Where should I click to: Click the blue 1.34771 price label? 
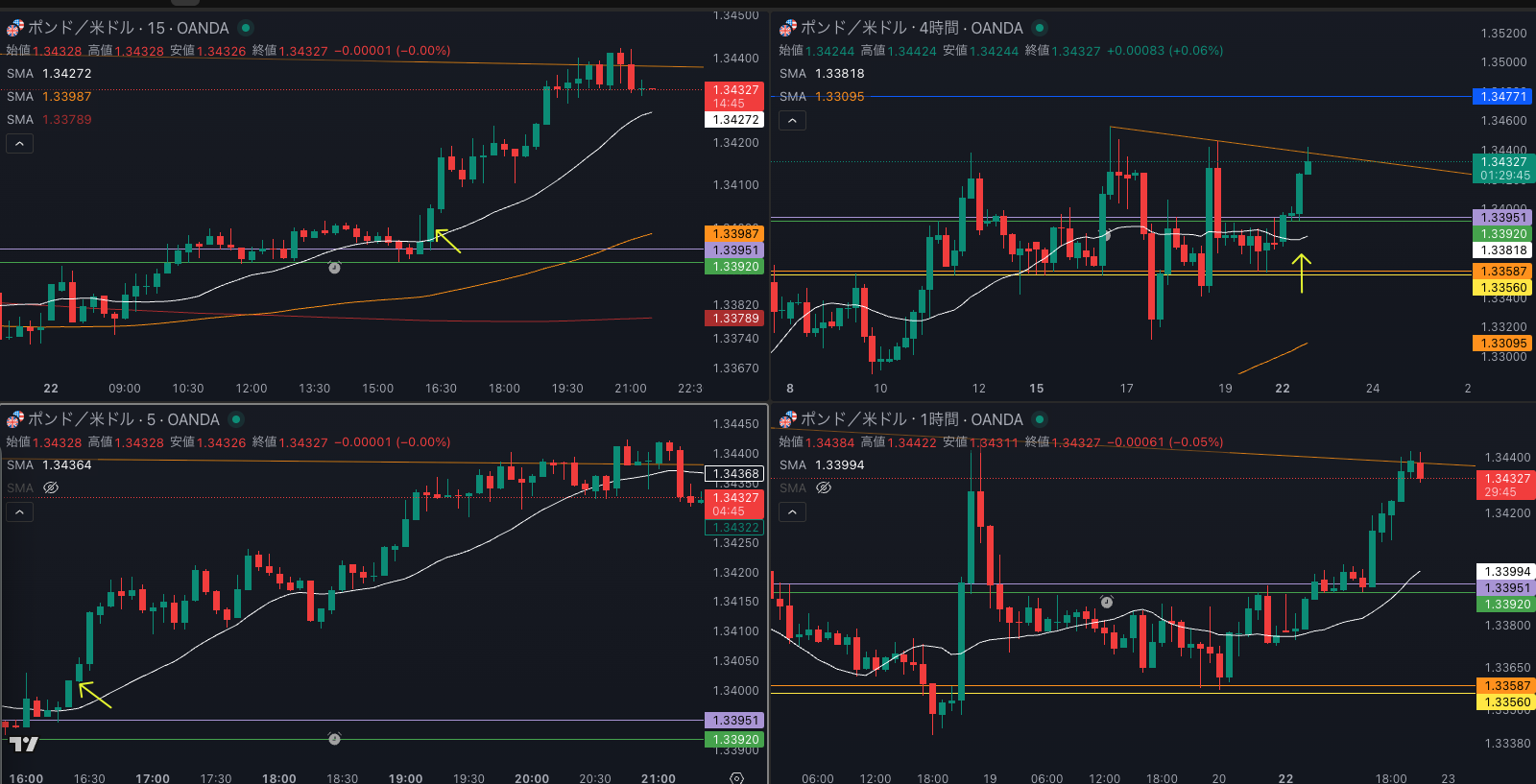click(1502, 96)
